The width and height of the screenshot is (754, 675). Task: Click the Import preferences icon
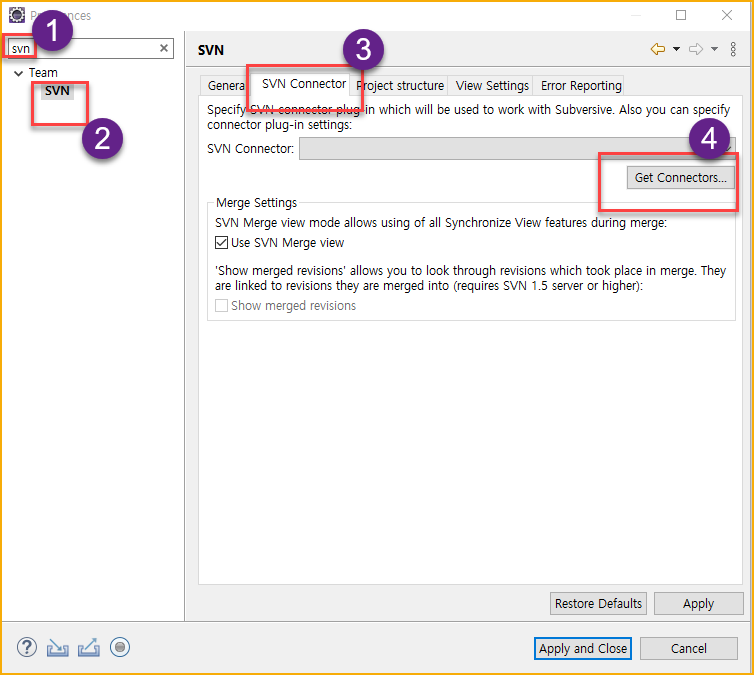(58, 648)
